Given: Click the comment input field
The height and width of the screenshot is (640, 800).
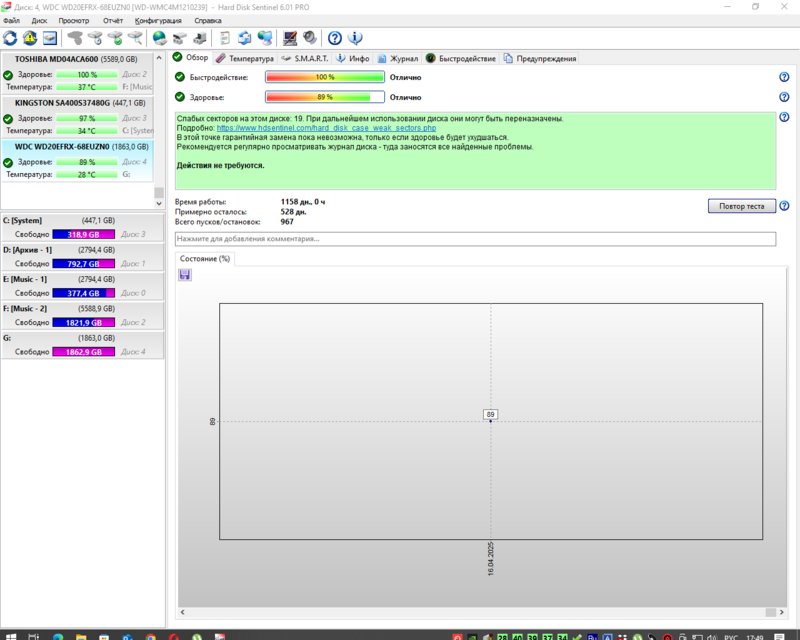Looking at the screenshot, I should coord(475,239).
